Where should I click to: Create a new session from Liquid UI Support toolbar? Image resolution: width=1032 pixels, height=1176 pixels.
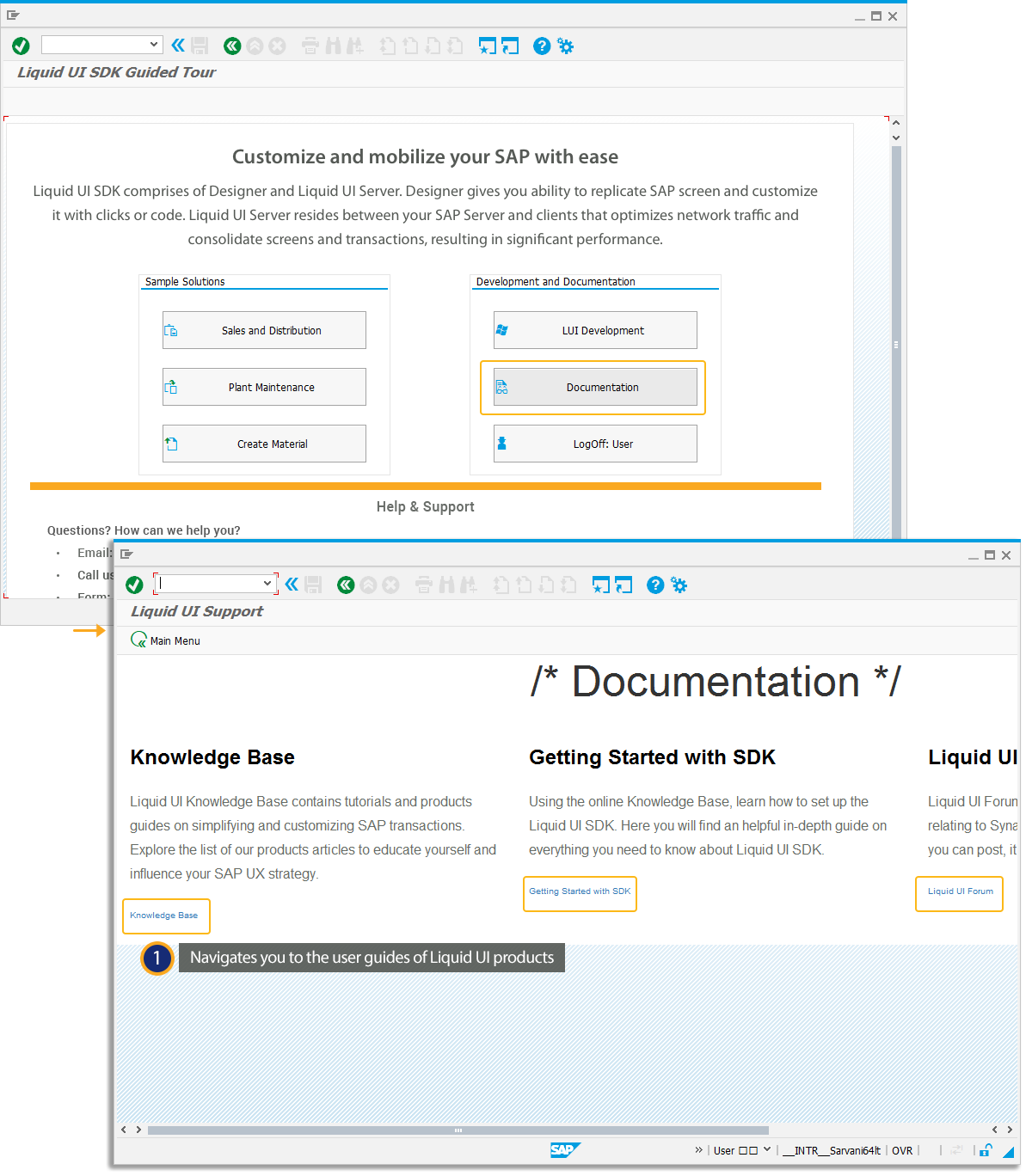click(601, 585)
